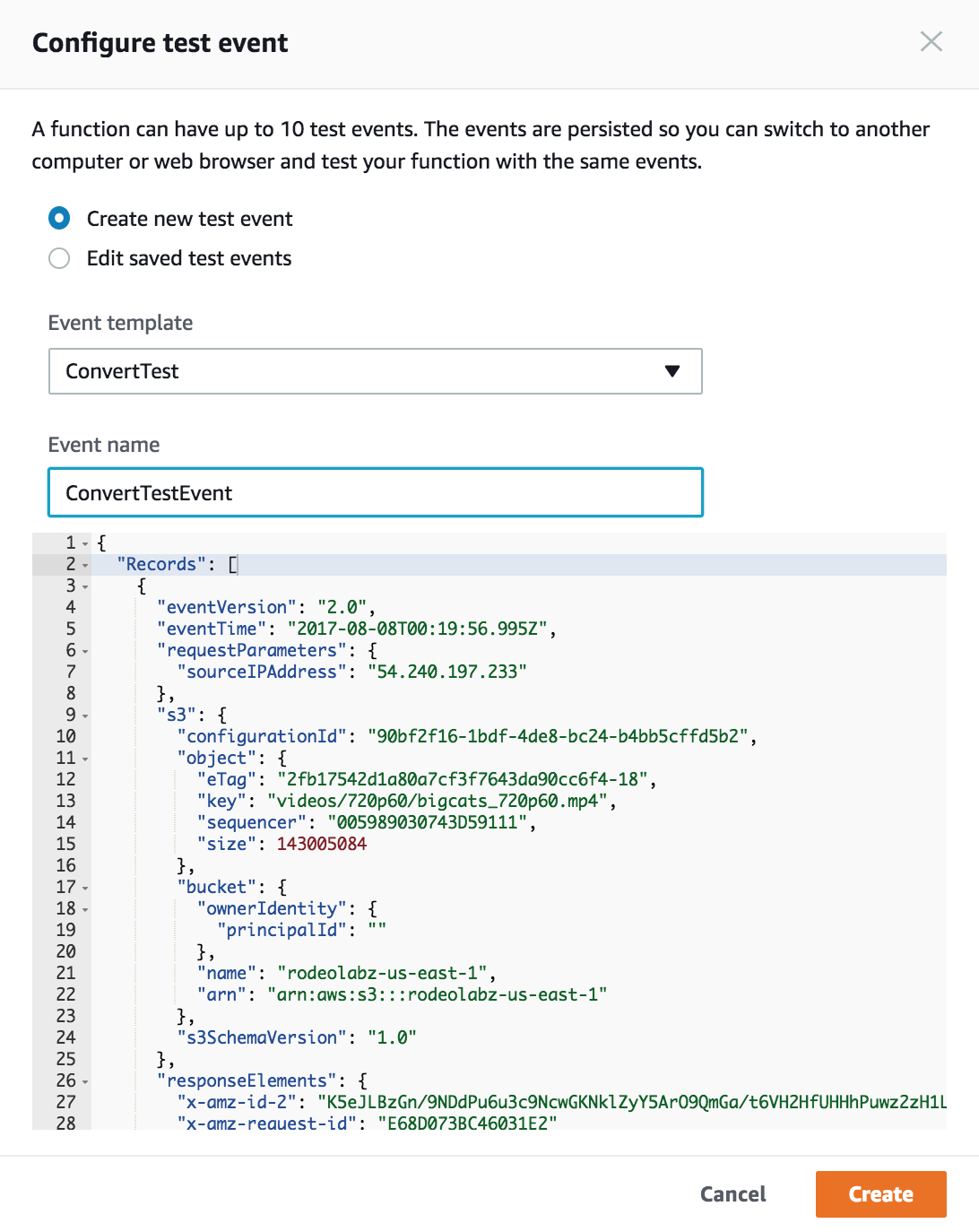Collapse ownerIdentity fold at line 18
Screen dimensions: 979x1232
point(86,910)
